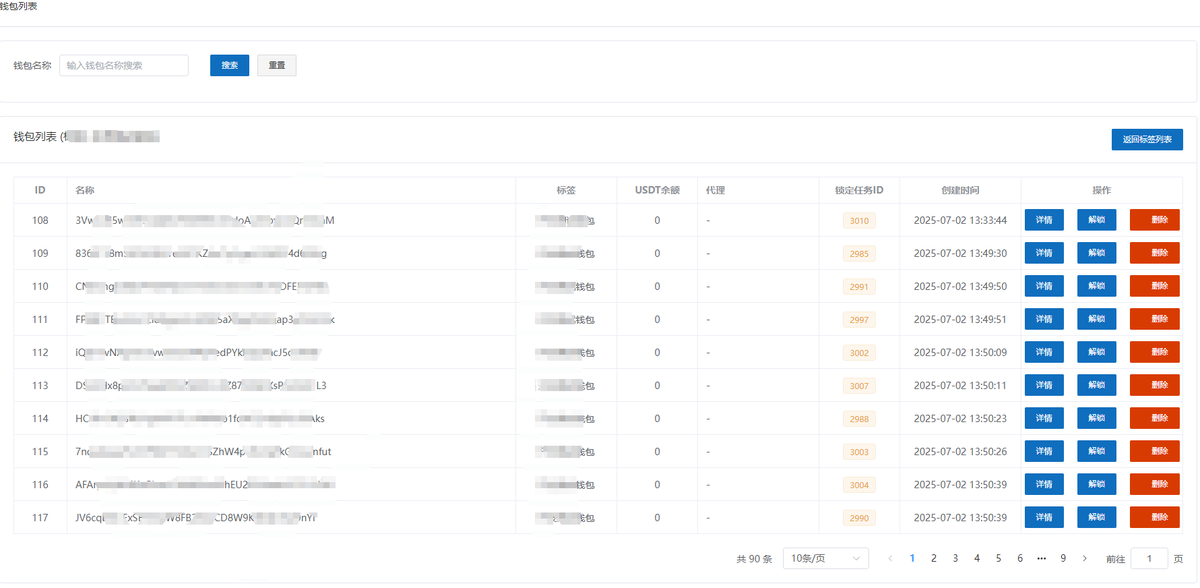This screenshot has height=588, width=1200.
Task: Click 解锁 for wallet ID 112
Action: click(1096, 352)
